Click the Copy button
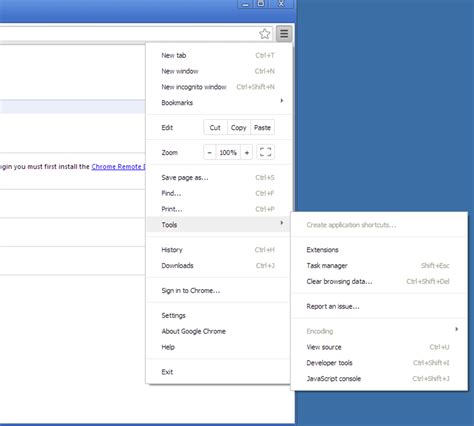This screenshot has height=426, width=474. tap(239, 128)
